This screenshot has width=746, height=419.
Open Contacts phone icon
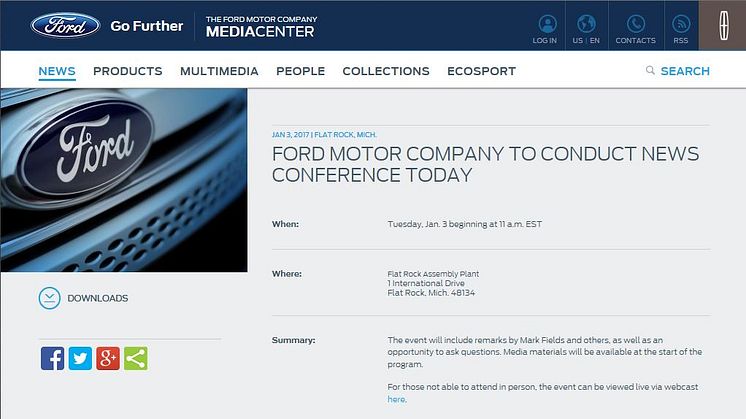[635, 24]
